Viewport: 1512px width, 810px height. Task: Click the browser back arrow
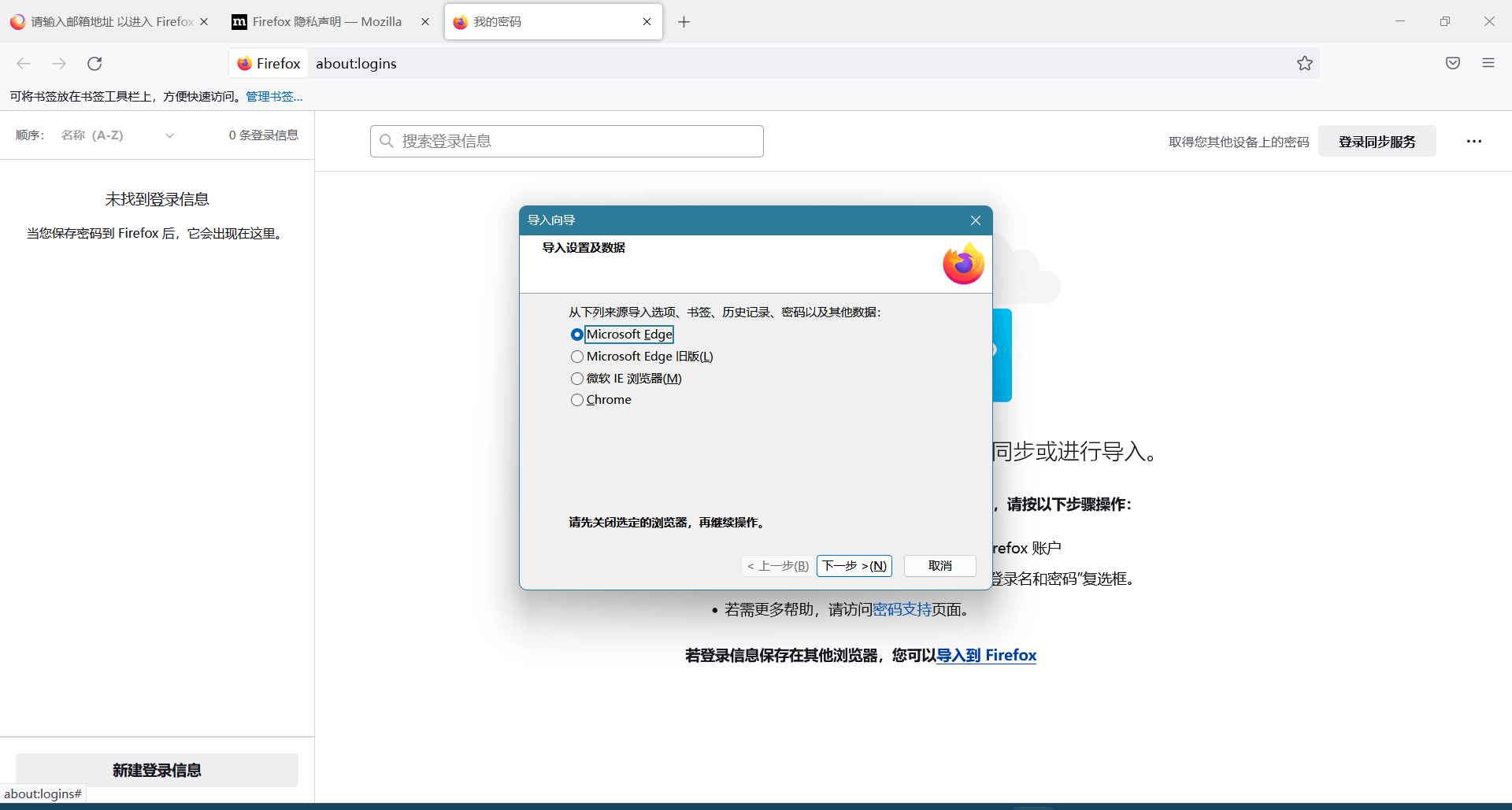click(24, 64)
